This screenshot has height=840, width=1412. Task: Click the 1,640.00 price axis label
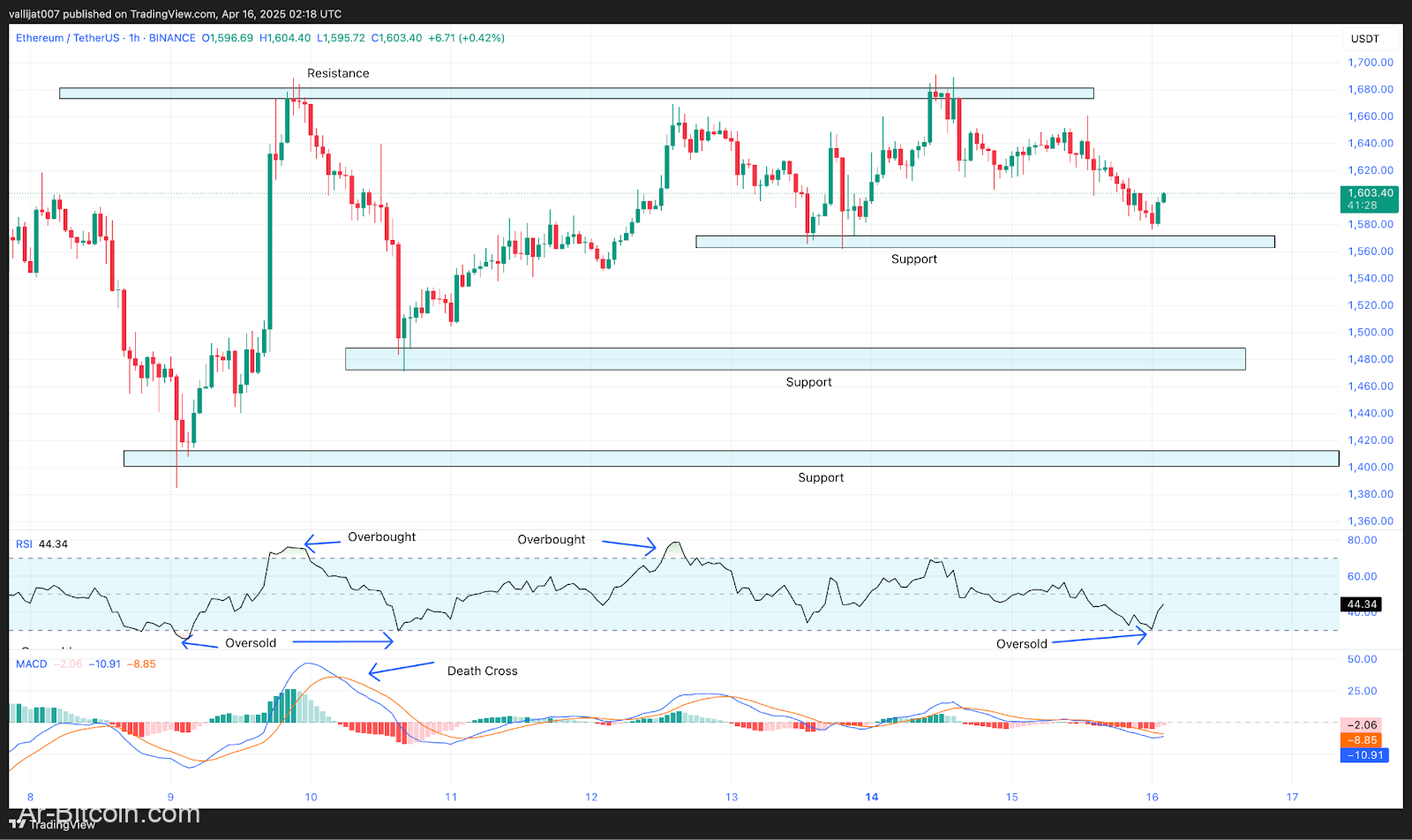tap(1371, 143)
